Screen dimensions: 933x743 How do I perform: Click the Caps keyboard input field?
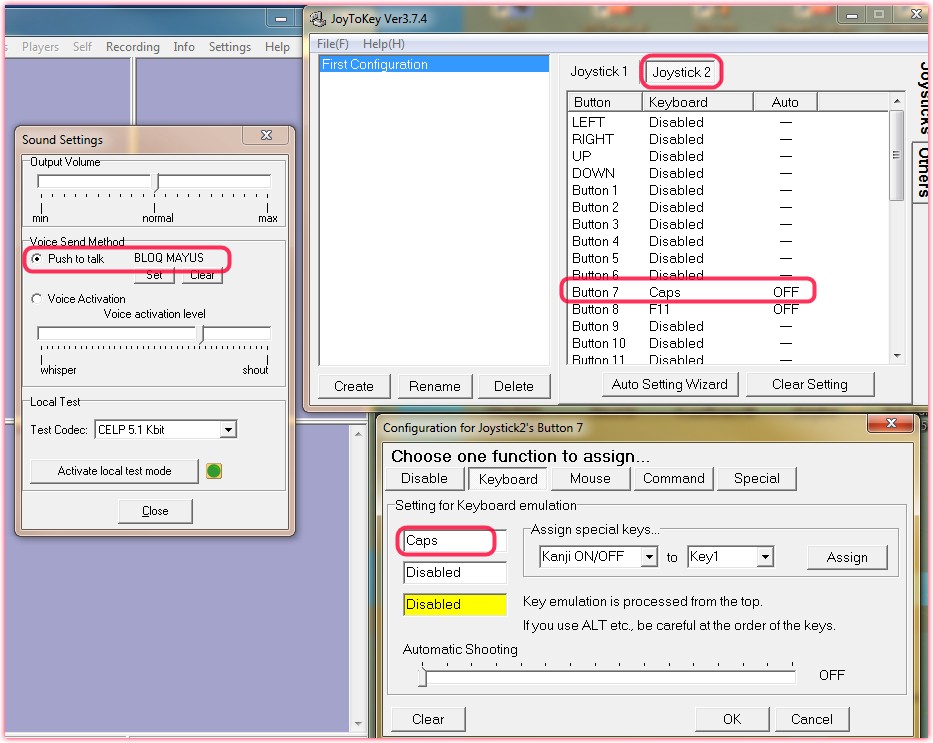[x=454, y=541]
